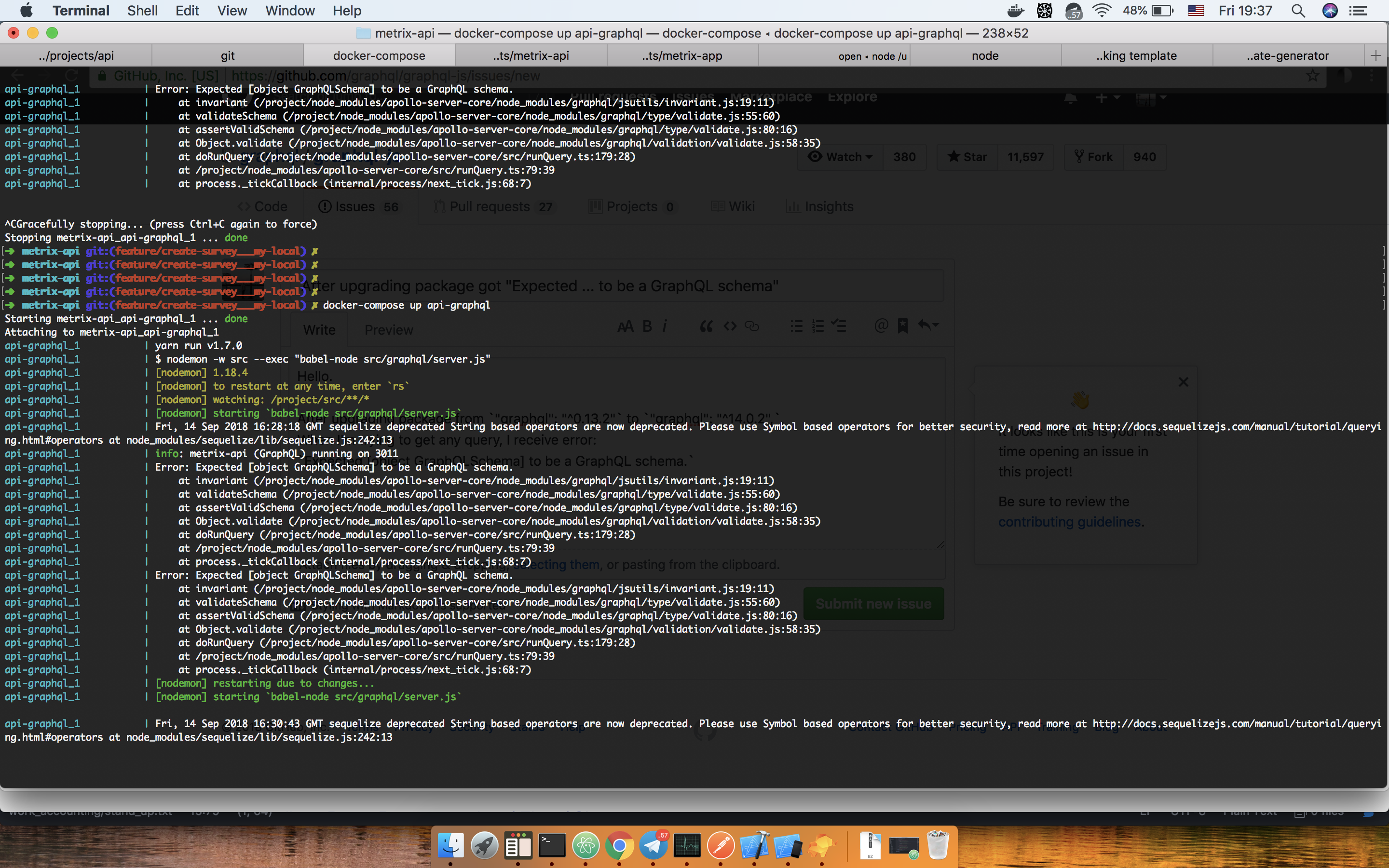Screen dimensions: 1389x868
Task: Open the Shell menu
Action: (142, 10)
